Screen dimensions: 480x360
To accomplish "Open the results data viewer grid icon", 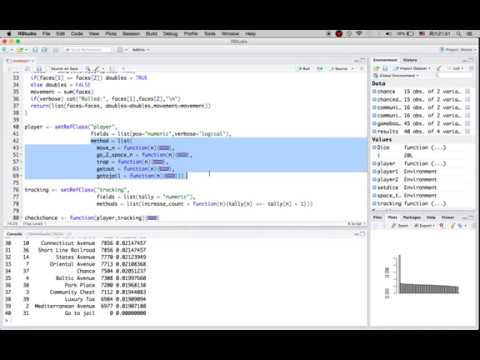I will [468, 131].
